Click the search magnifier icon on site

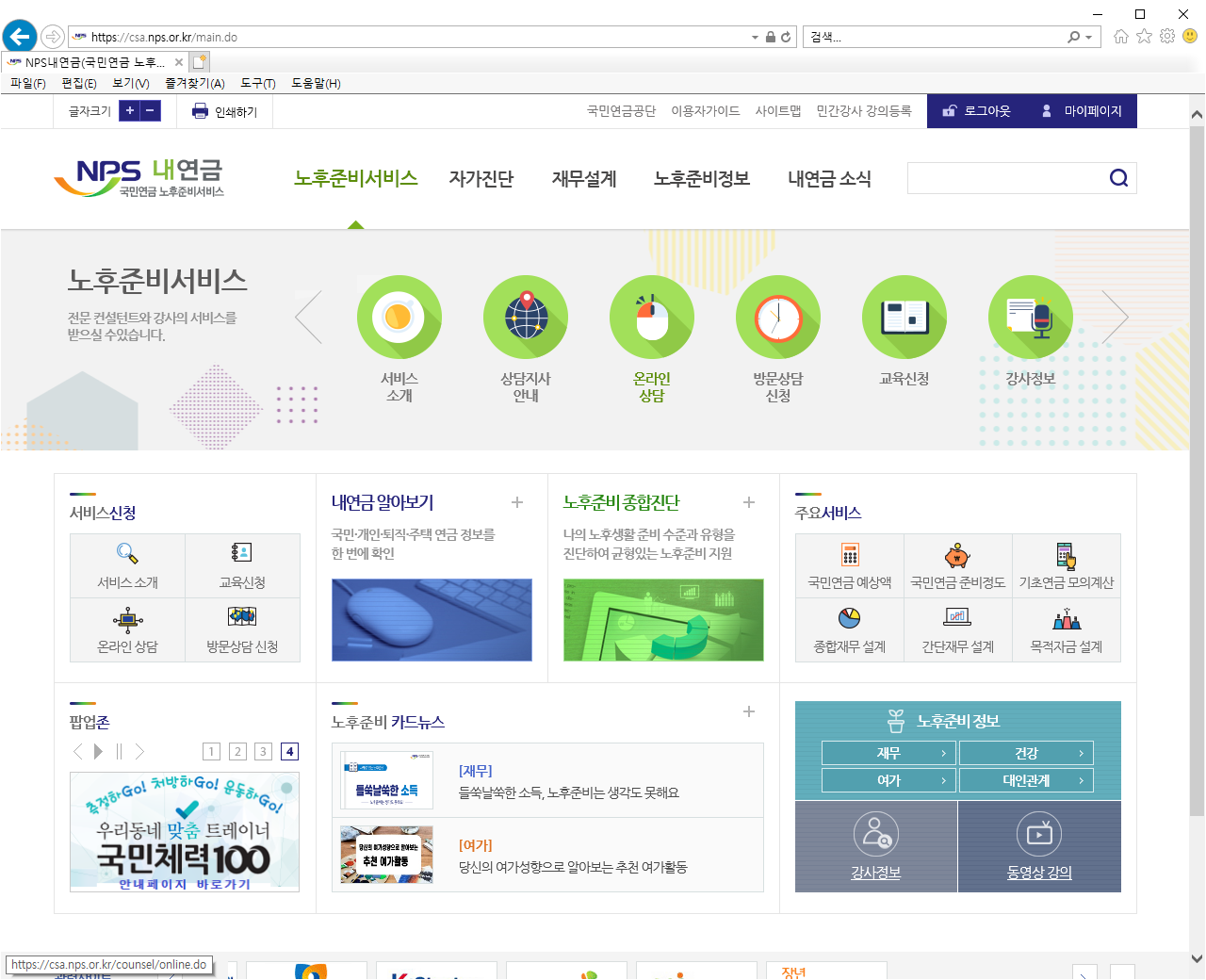(1118, 178)
